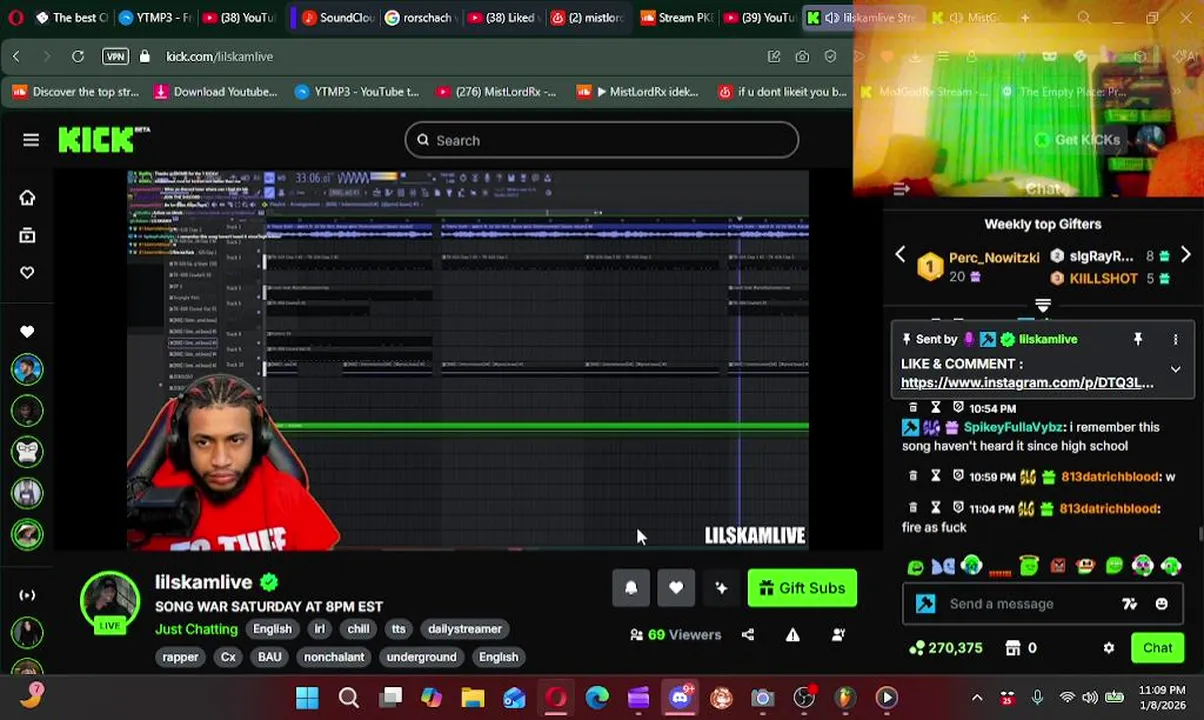Open lilskamlive channel avatar
1204x720 pixels.
click(110, 602)
